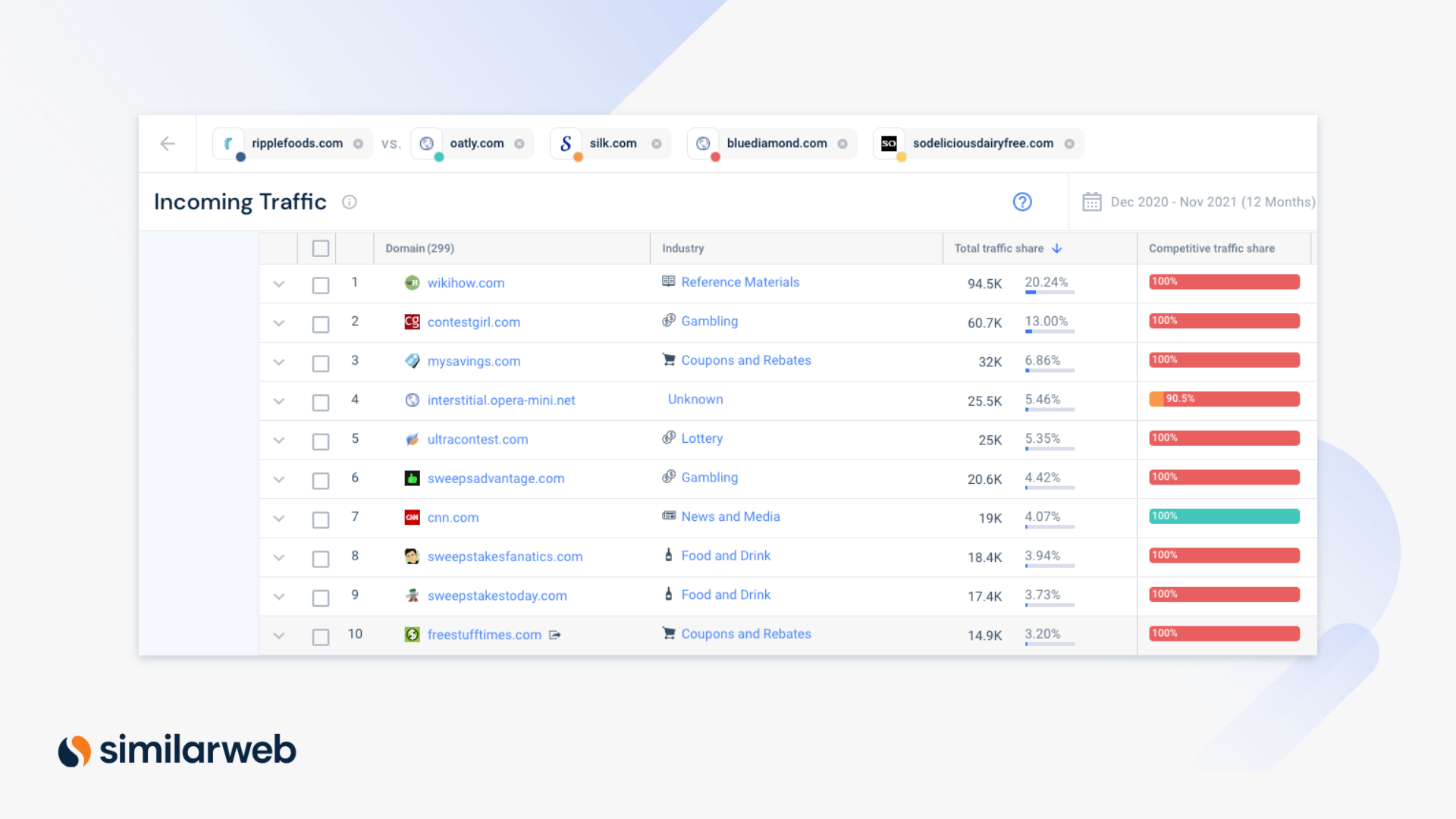Click the ripplefoods.com site favicon
The image size is (1456, 819).
click(x=228, y=143)
